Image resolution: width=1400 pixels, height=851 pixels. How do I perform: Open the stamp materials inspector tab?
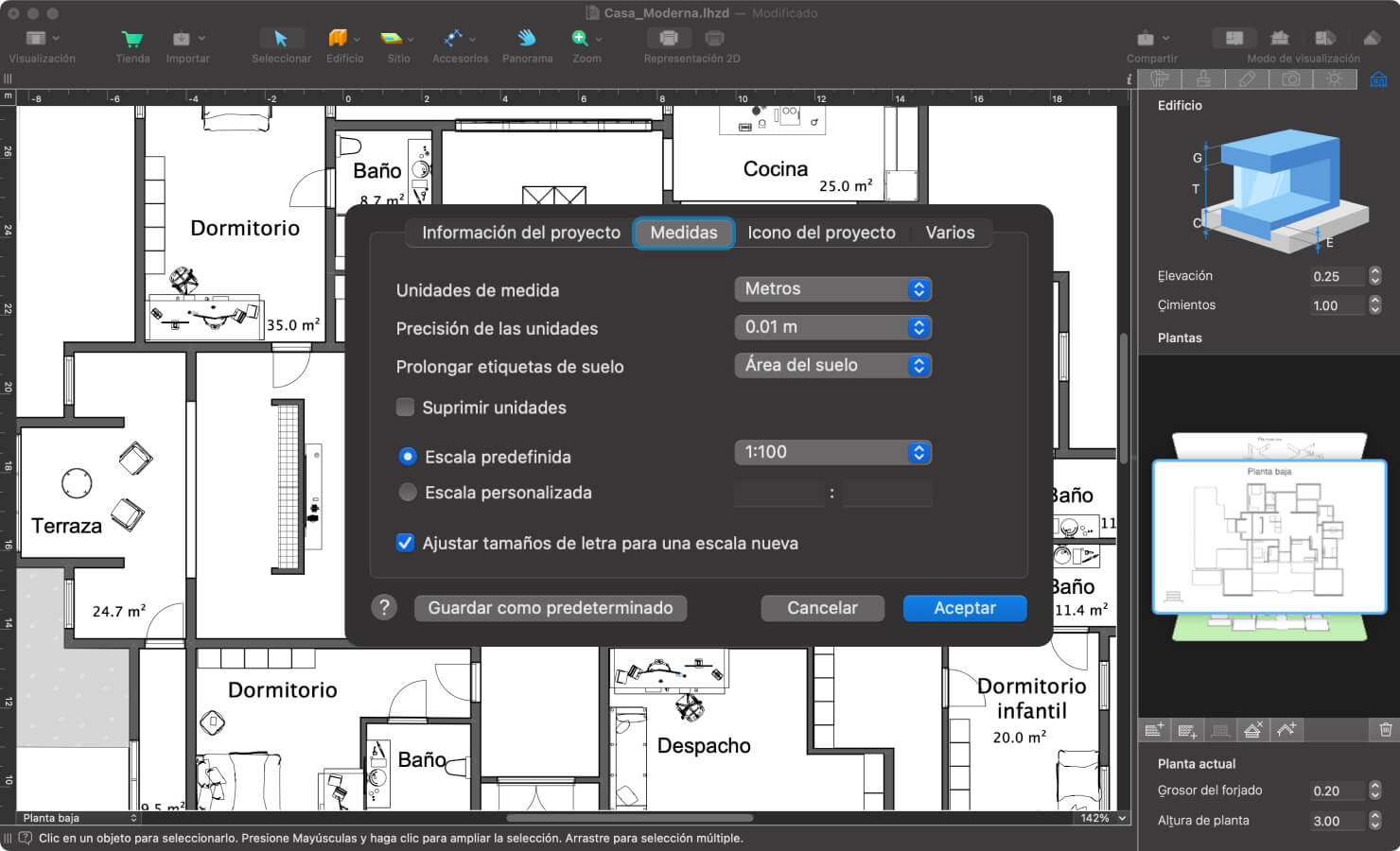pyautogui.click(x=1204, y=79)
